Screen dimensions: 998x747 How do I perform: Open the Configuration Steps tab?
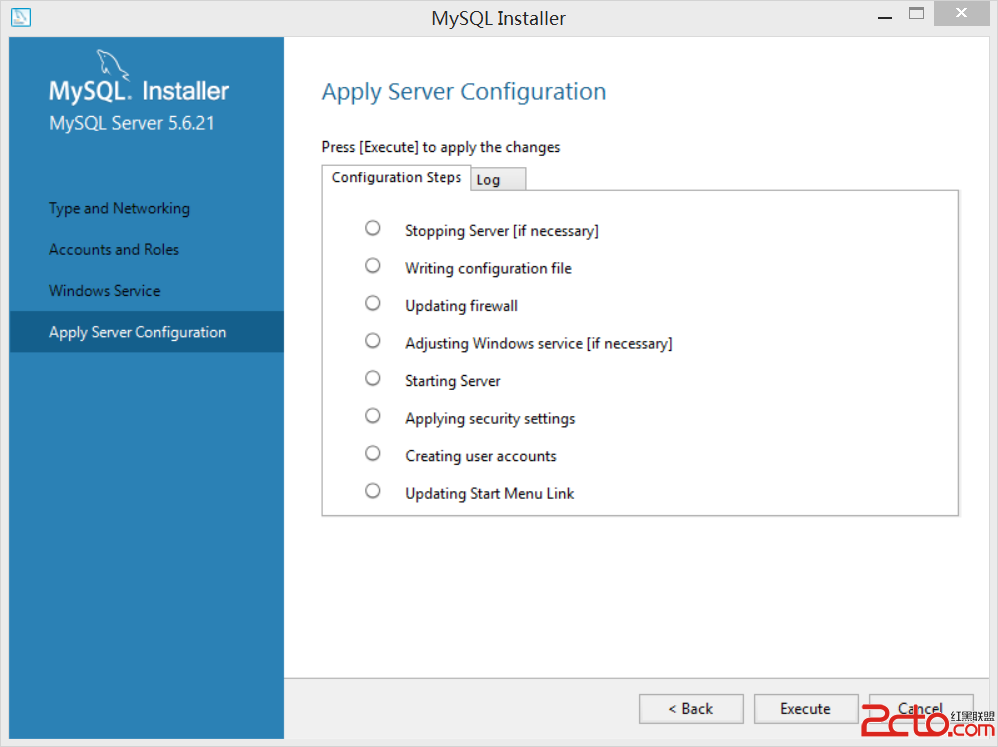[x=396, y=178]
